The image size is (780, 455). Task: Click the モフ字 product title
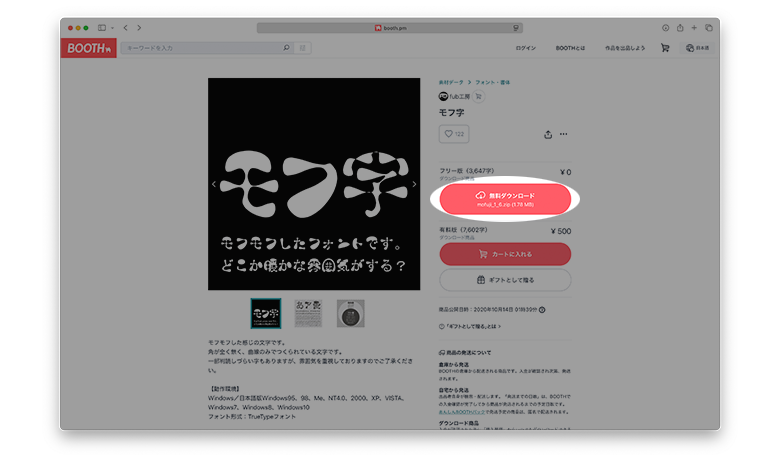coord(451,113)
